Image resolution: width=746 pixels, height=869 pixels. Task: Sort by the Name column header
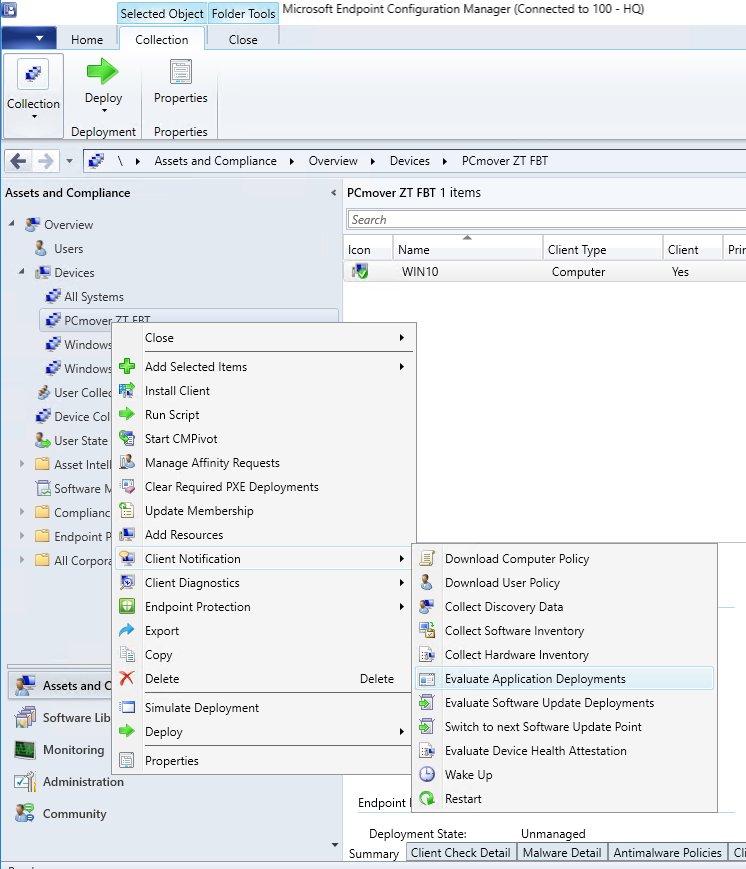(x=467, y=249)
